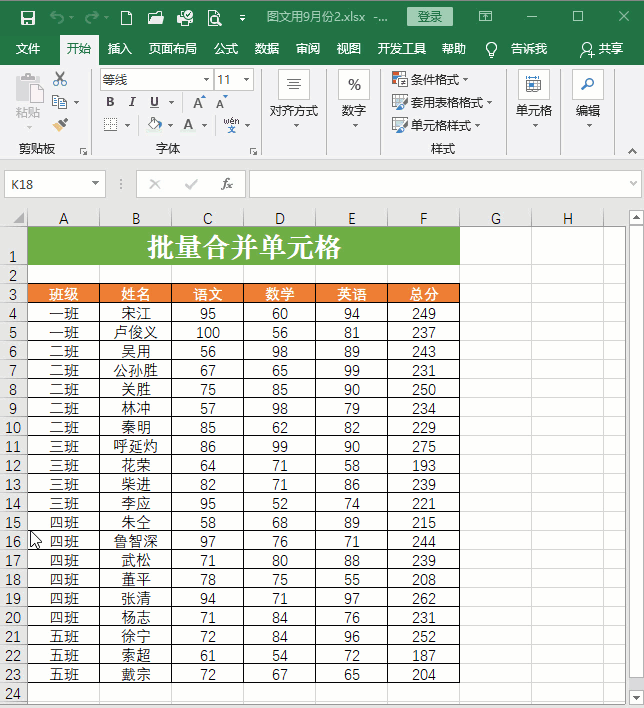This screenshot has width=644, height=708.
Task: Click the Print Preview icon
Action: pos(214,18)
